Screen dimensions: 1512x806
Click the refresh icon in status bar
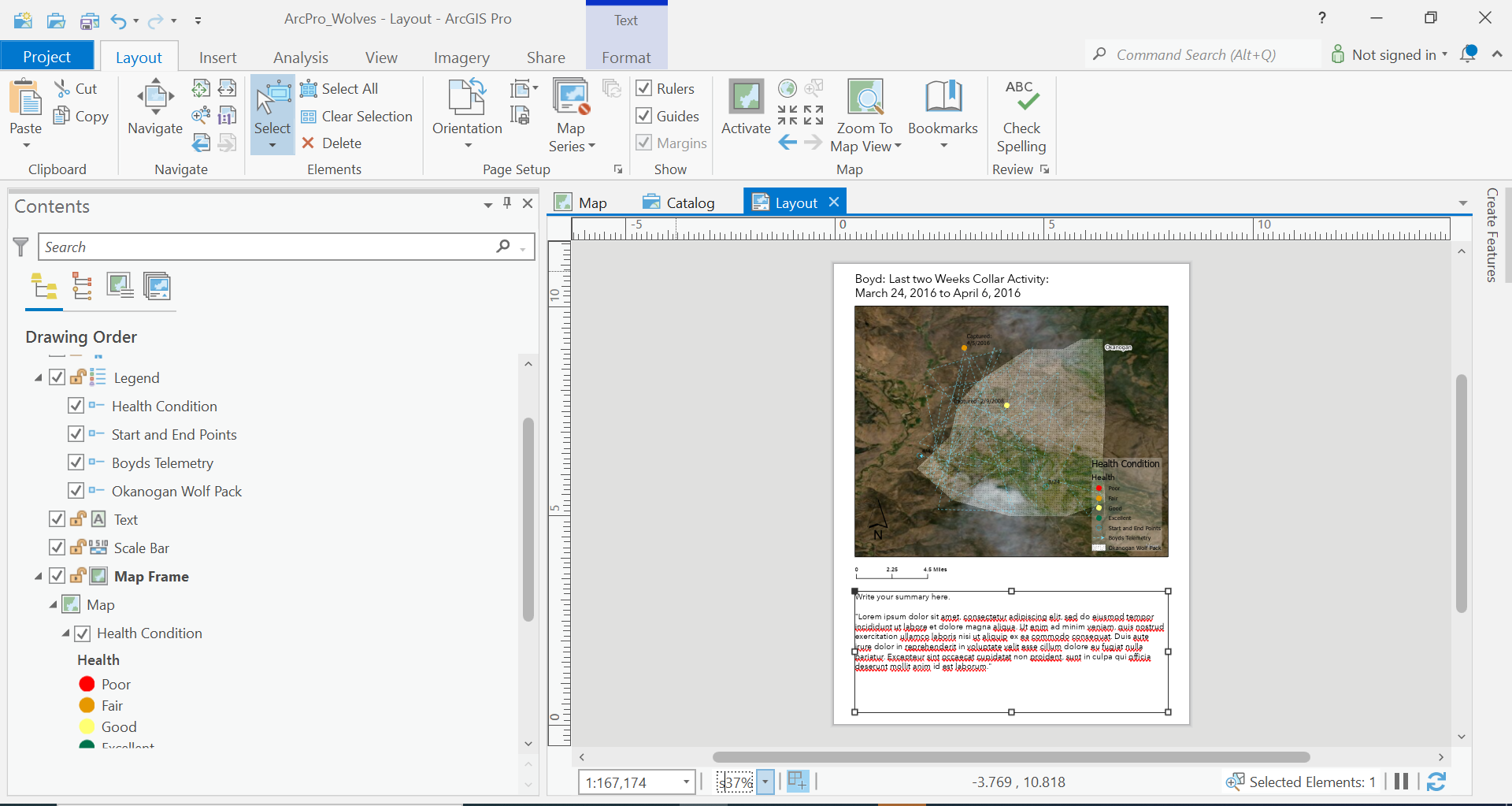coord(1436,782)
